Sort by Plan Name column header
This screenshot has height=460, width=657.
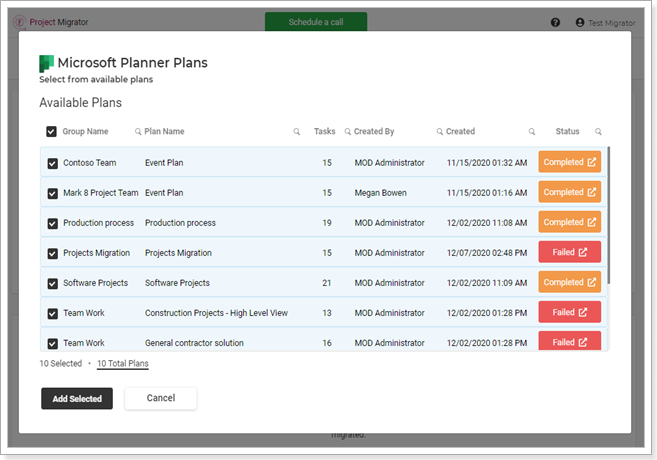164,132
